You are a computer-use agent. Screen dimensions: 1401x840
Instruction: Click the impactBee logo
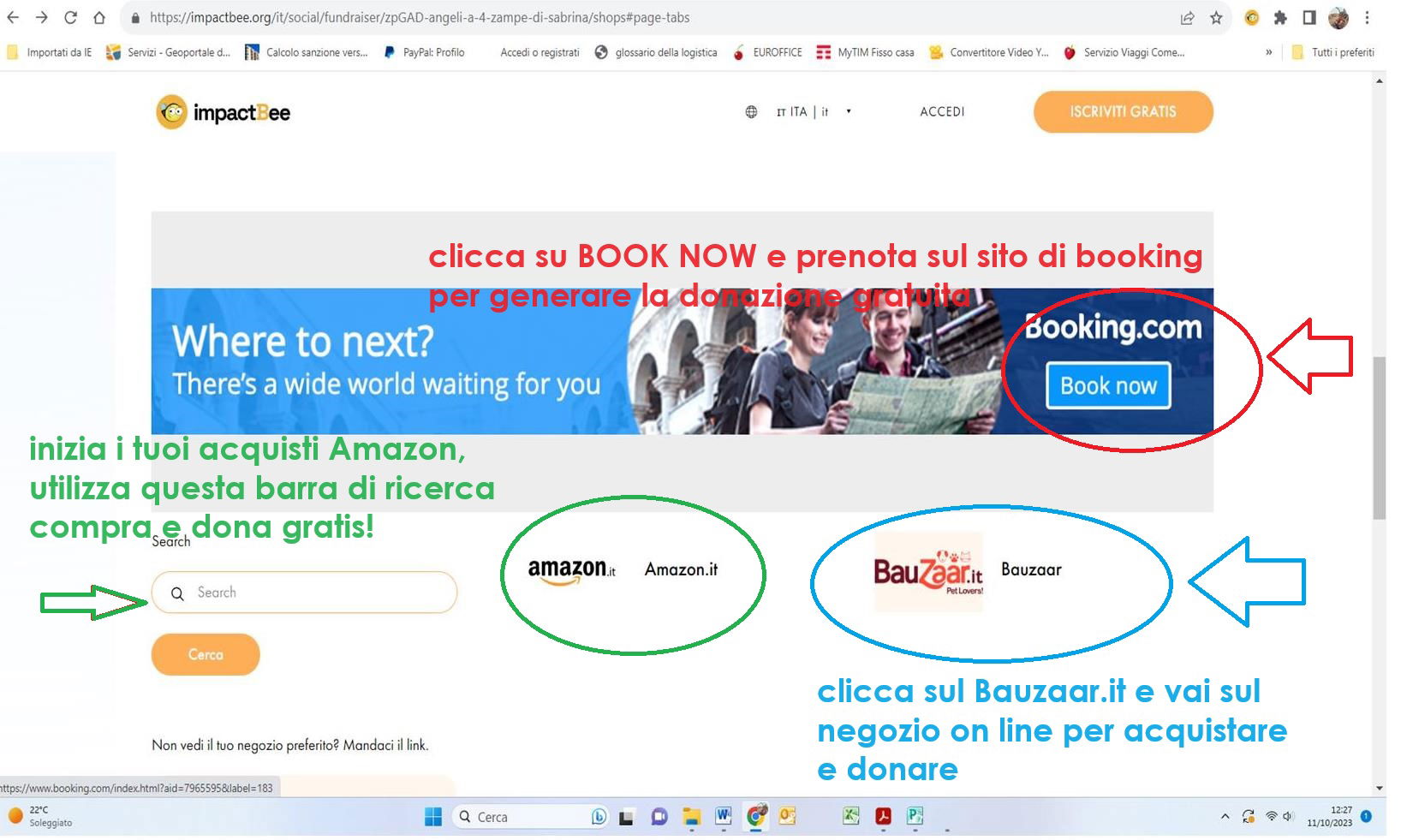224,112
